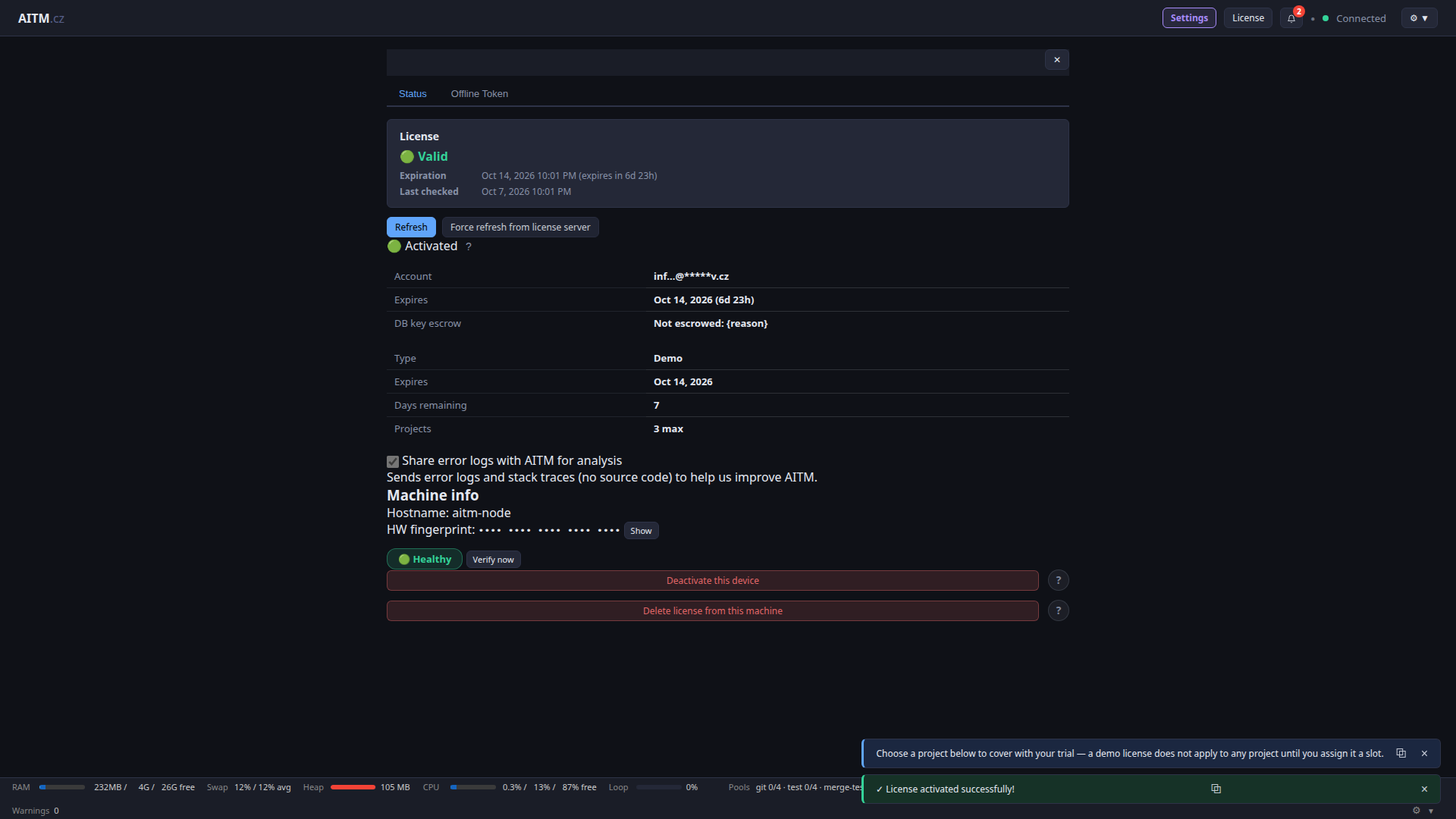The height and width of the screenshot is (819, 1456).
Task: Click the Demo license type value
Action: point(668,359)
